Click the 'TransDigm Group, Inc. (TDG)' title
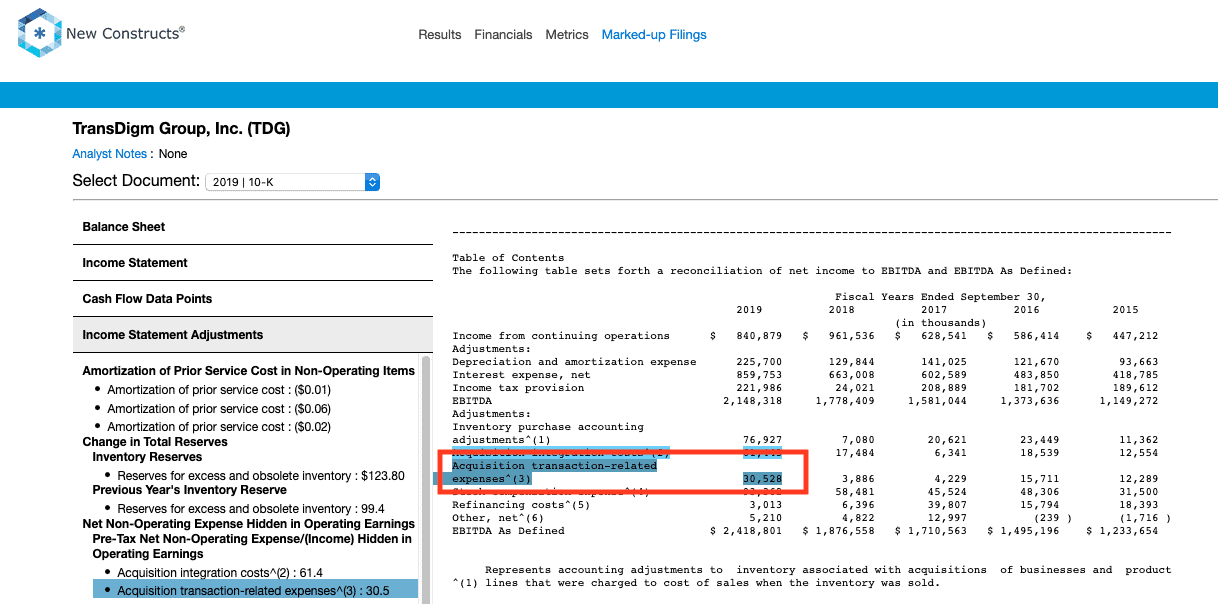 coord(181,129)
